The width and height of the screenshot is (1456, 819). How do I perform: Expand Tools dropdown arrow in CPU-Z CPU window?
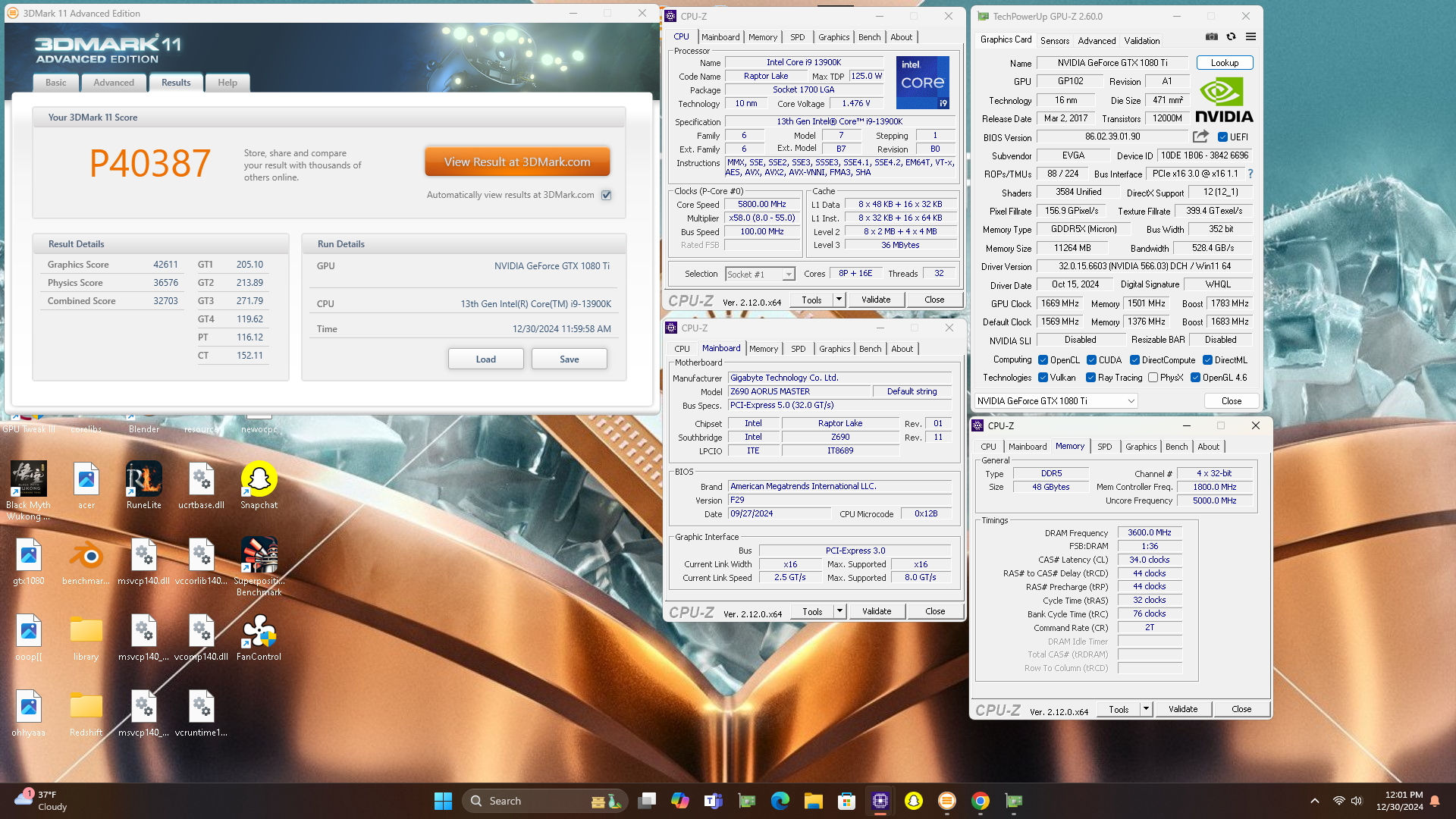[x=839, y=300]
